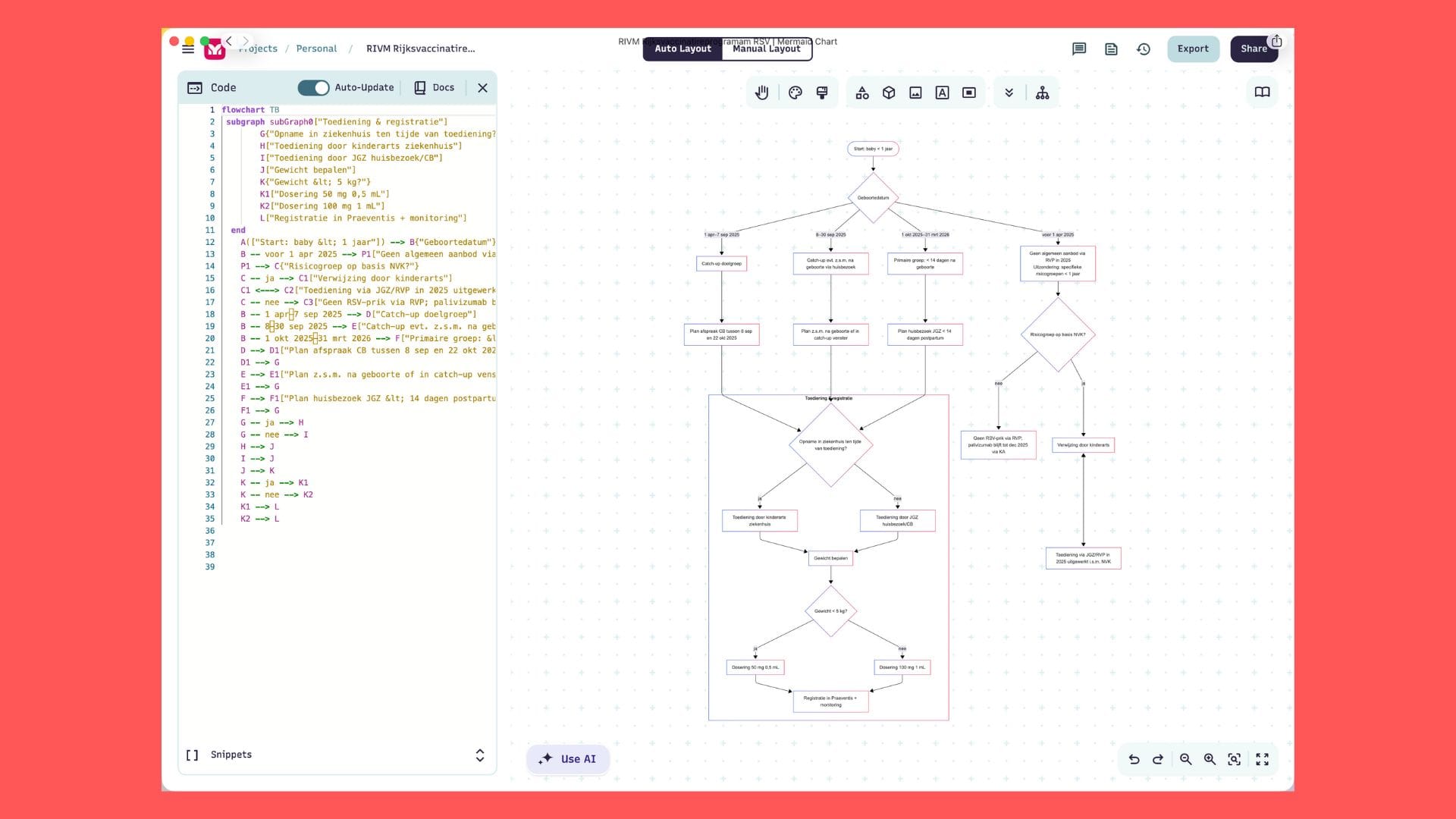The height and width of the screenshot is (819, 1456).
Task: Open the comments panel
Action: pyautogui.click(x=1078, y=49)
